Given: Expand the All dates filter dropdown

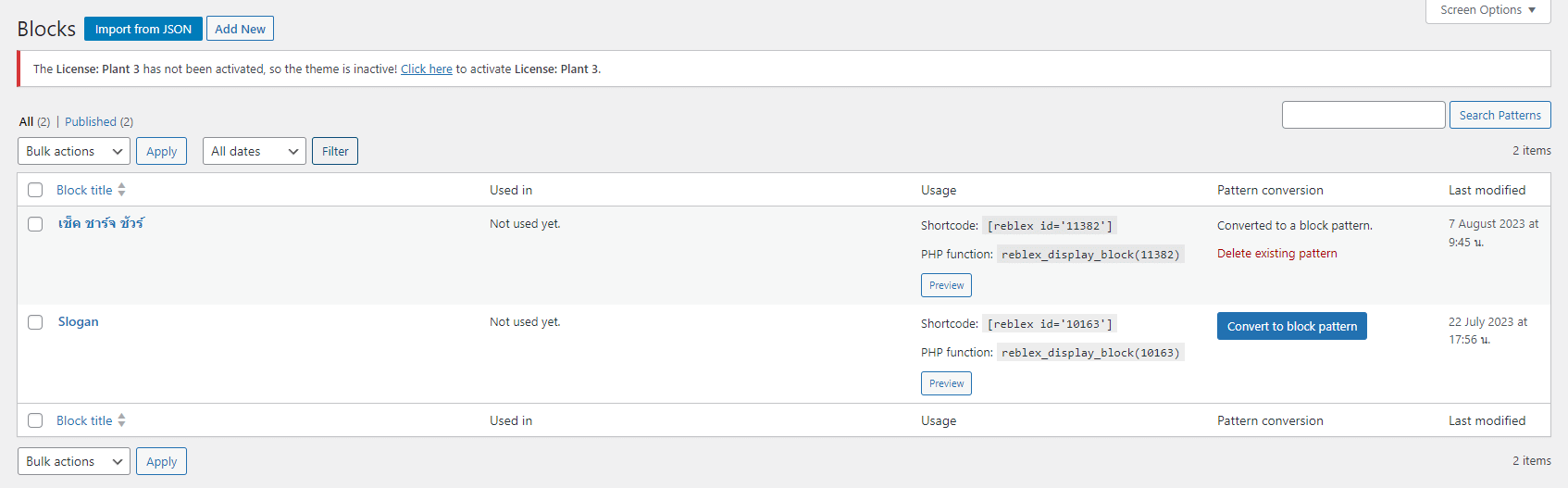Looking at the screenshot, I should click(255, 151).
